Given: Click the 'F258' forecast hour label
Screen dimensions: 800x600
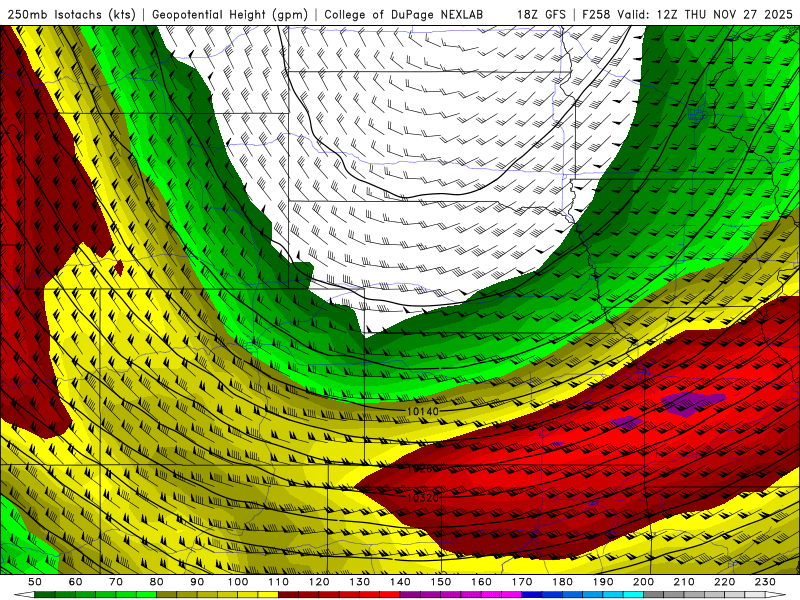Looking at the screenshot, I should [596, 14].
